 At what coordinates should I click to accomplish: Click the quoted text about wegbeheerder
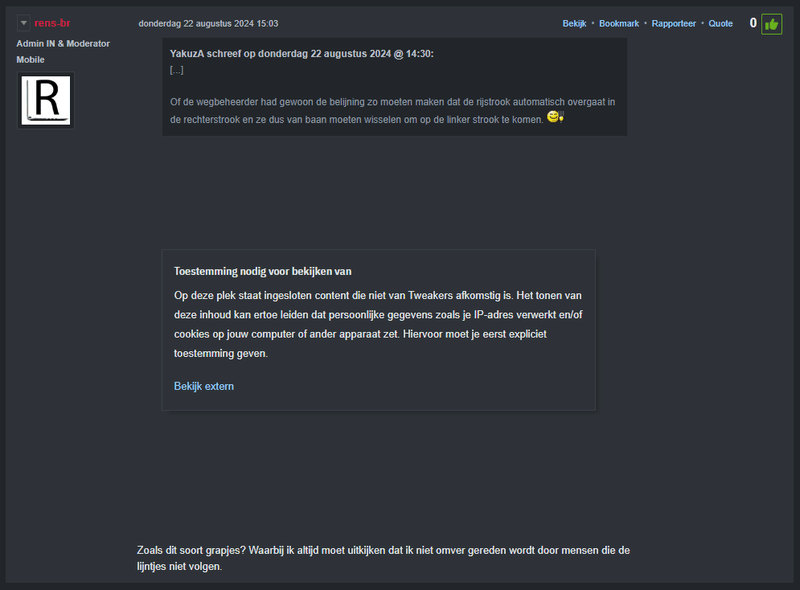(392, 110)
